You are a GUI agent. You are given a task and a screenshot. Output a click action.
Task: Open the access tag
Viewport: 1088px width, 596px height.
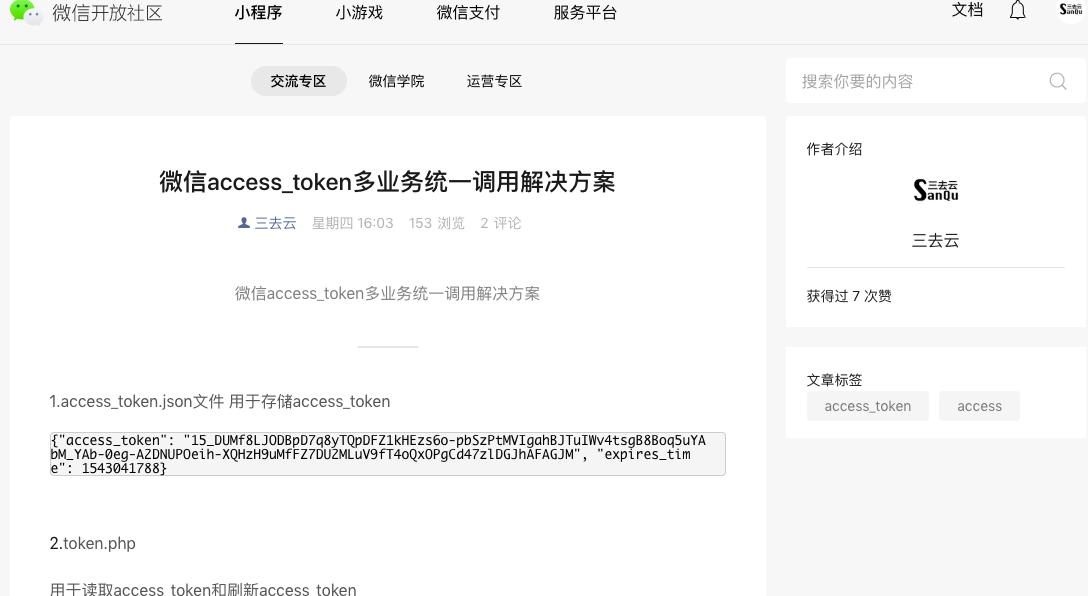[979, 406]
